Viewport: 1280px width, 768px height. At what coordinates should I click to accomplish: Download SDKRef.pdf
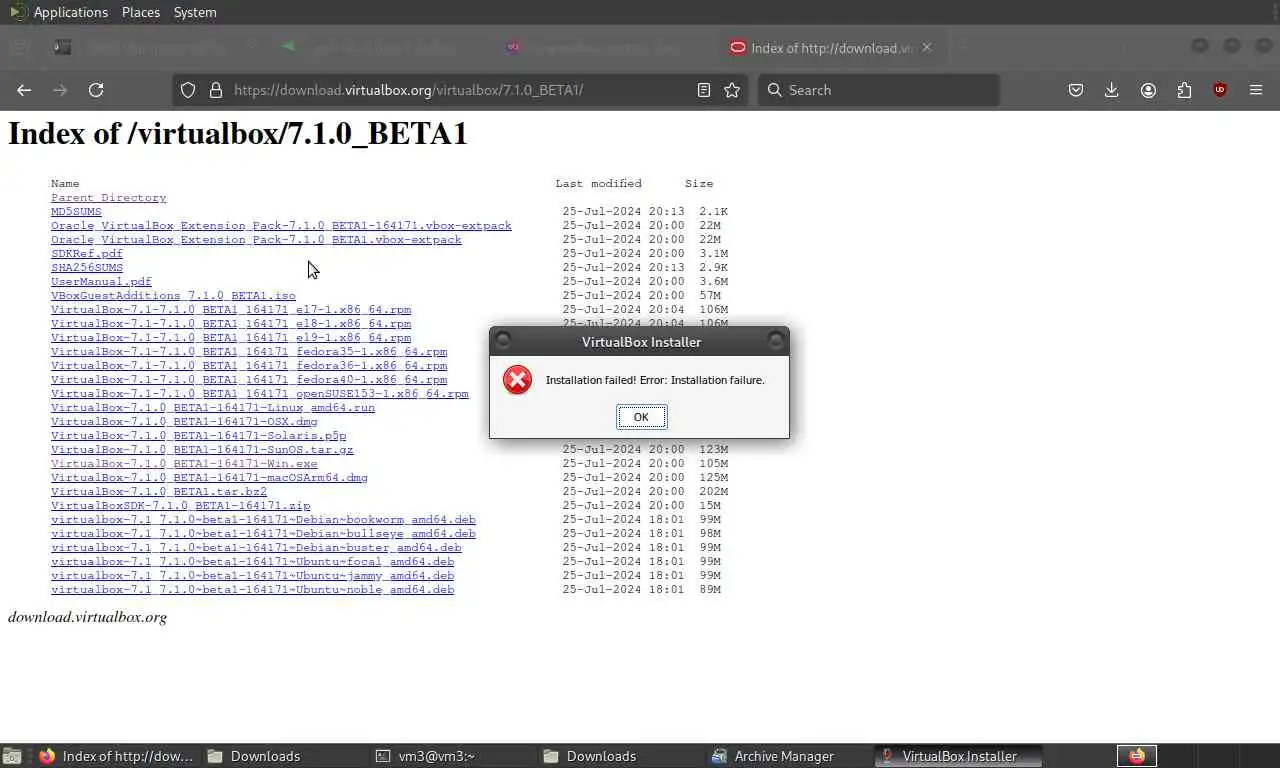(87, 254)
